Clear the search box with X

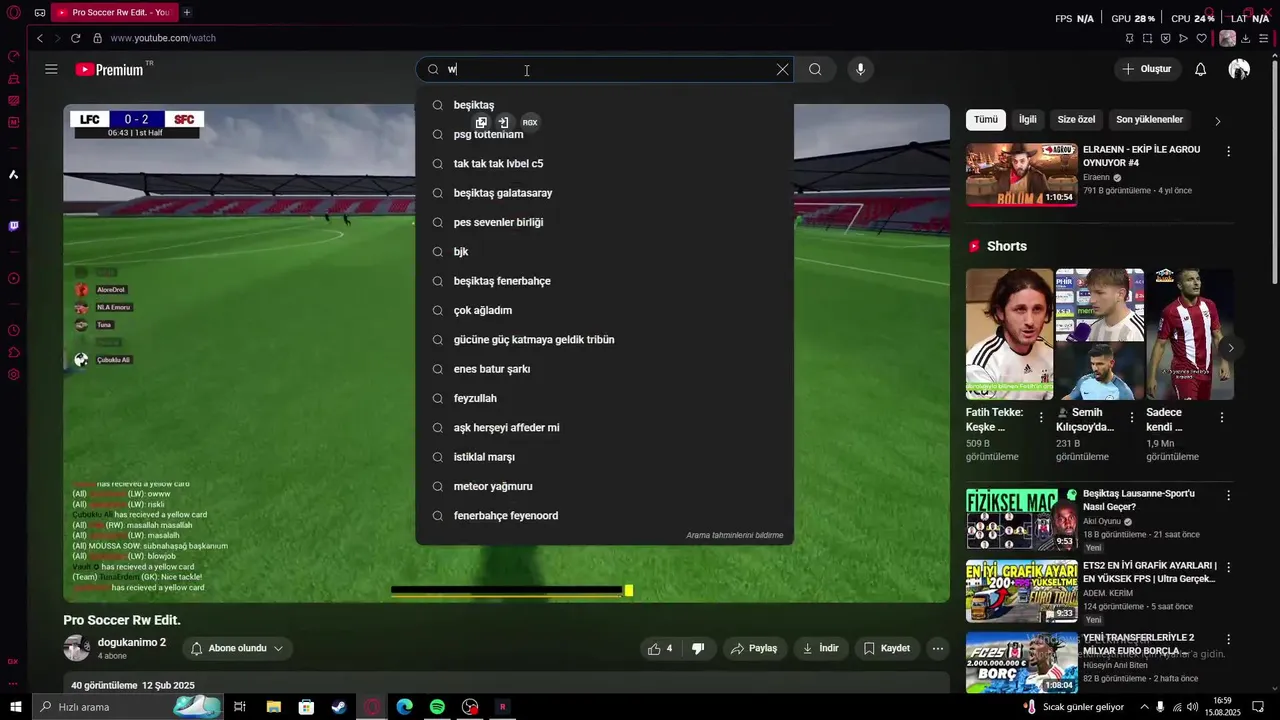(x=782, y=69)
